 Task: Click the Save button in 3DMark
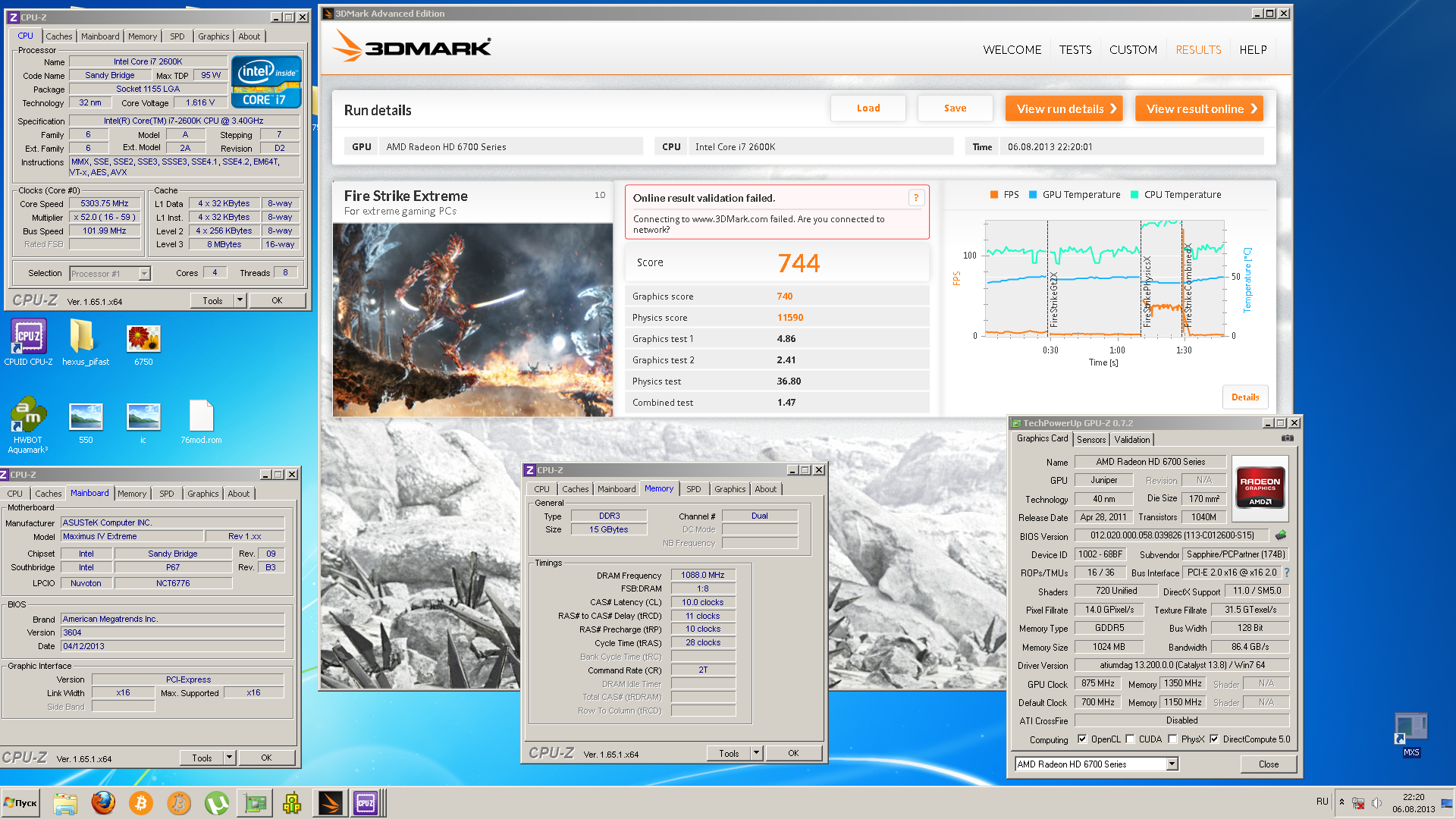tap(955, 108)
